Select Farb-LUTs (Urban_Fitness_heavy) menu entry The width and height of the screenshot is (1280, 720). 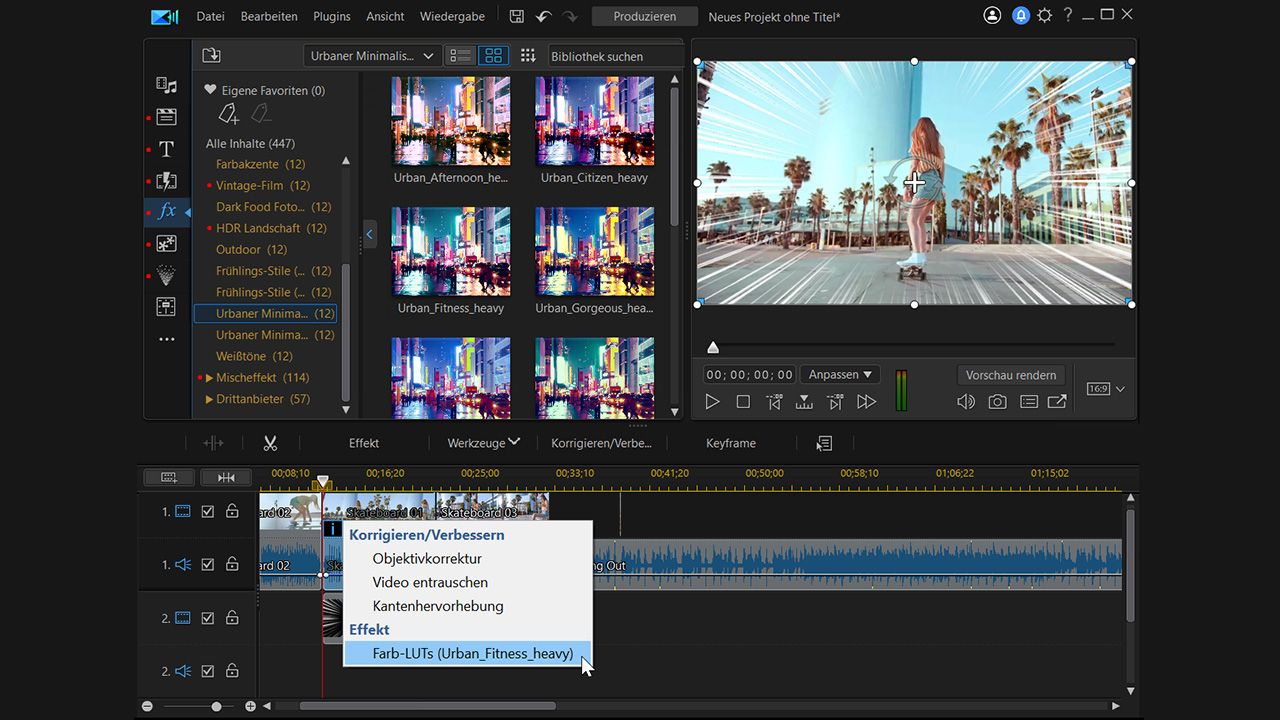click(x=472, y=653)
